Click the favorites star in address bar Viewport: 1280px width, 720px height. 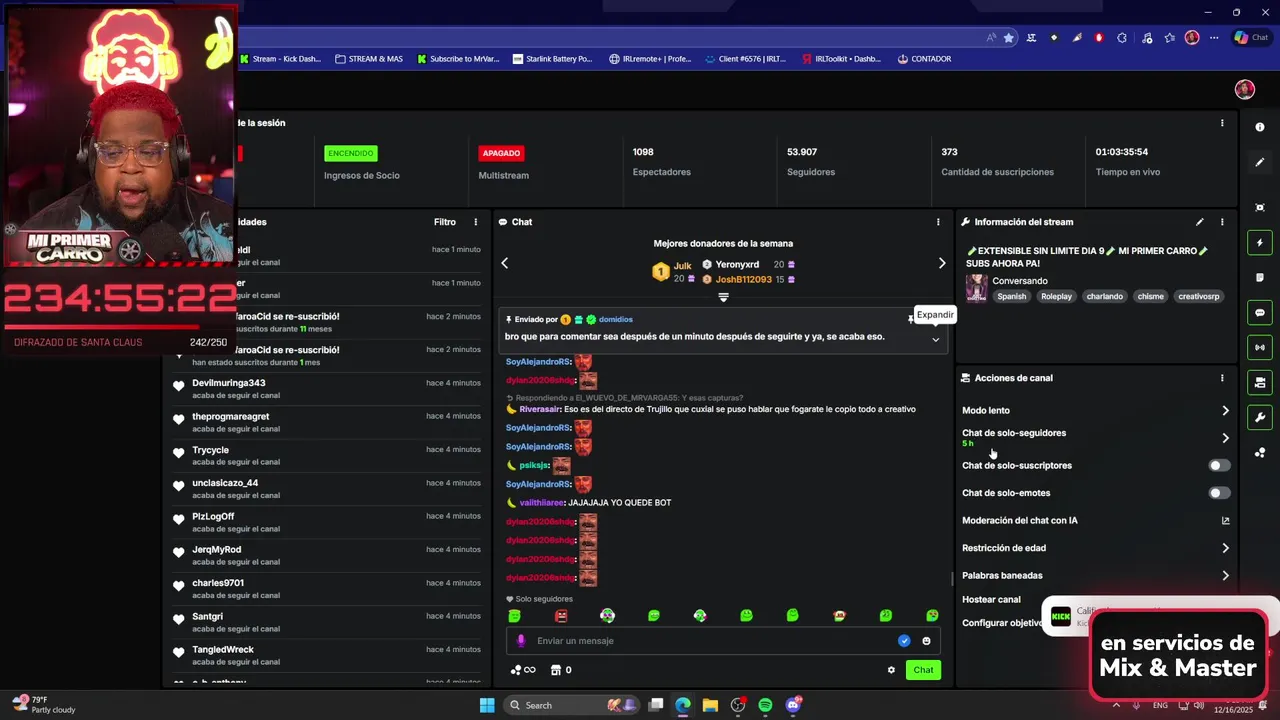click(1008, 38)
